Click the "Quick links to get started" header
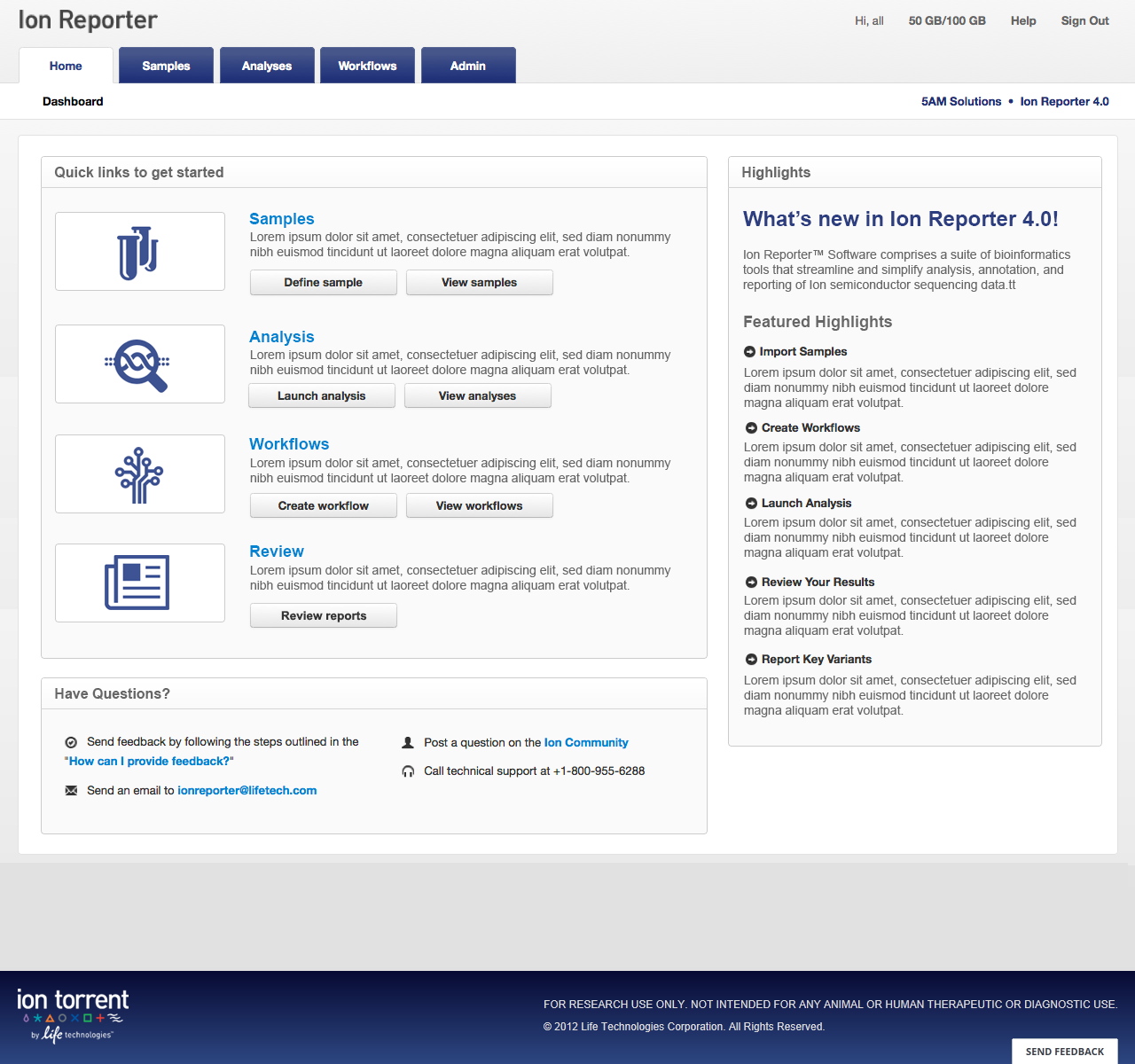1135x1064 pixels. coord(139,173)
